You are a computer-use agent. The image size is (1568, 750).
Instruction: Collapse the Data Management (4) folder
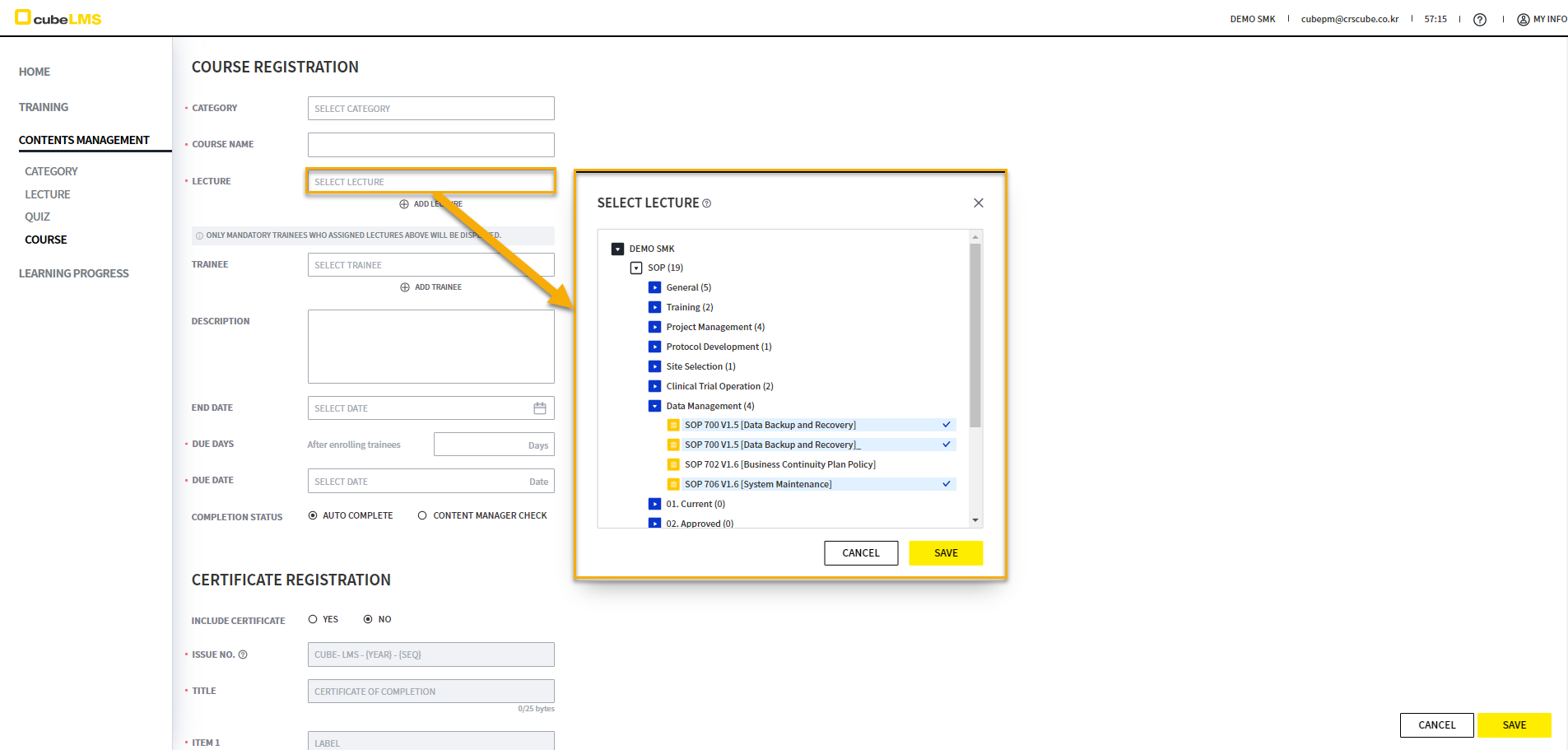pyautogui.click(x=654, y=406)
